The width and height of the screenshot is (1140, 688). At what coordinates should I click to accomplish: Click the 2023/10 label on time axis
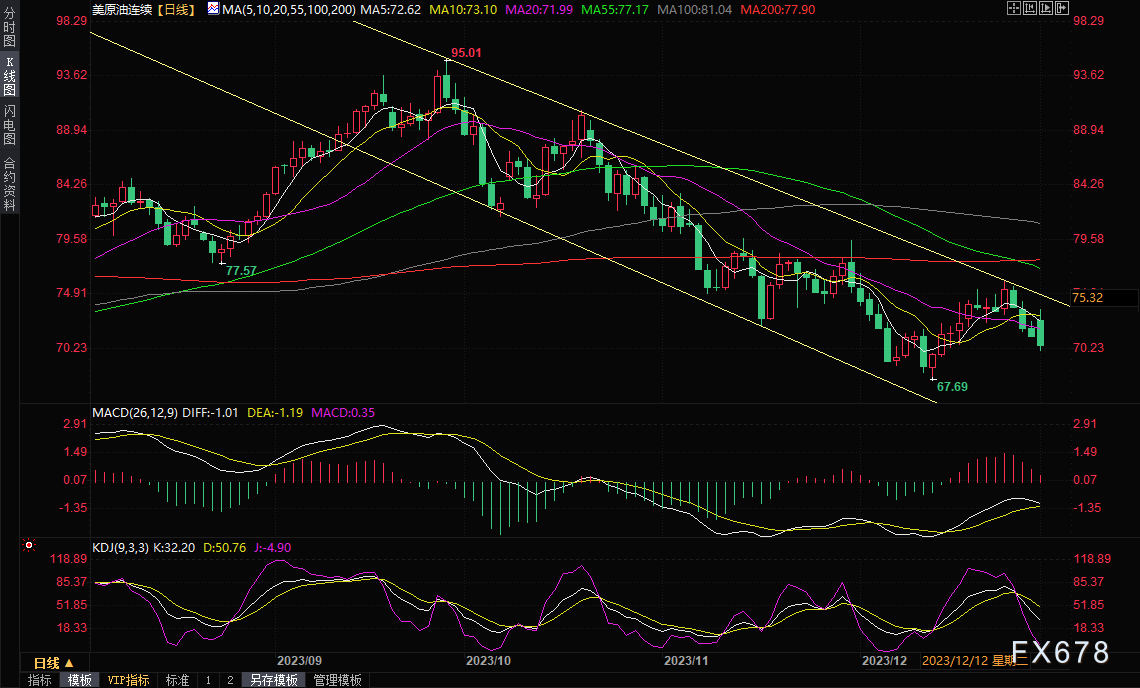[488, 660]
